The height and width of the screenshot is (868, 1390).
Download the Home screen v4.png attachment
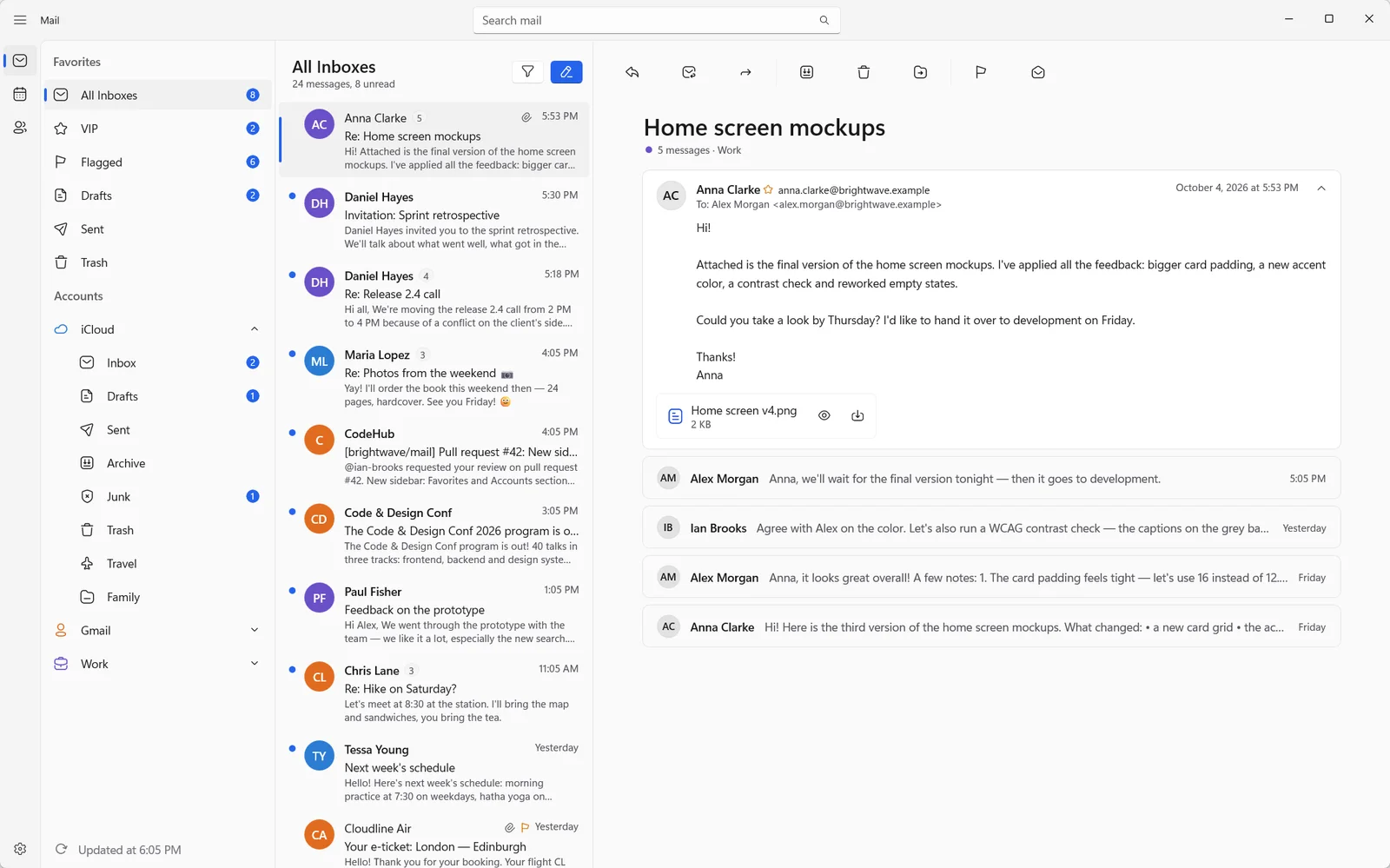point(857,416)
